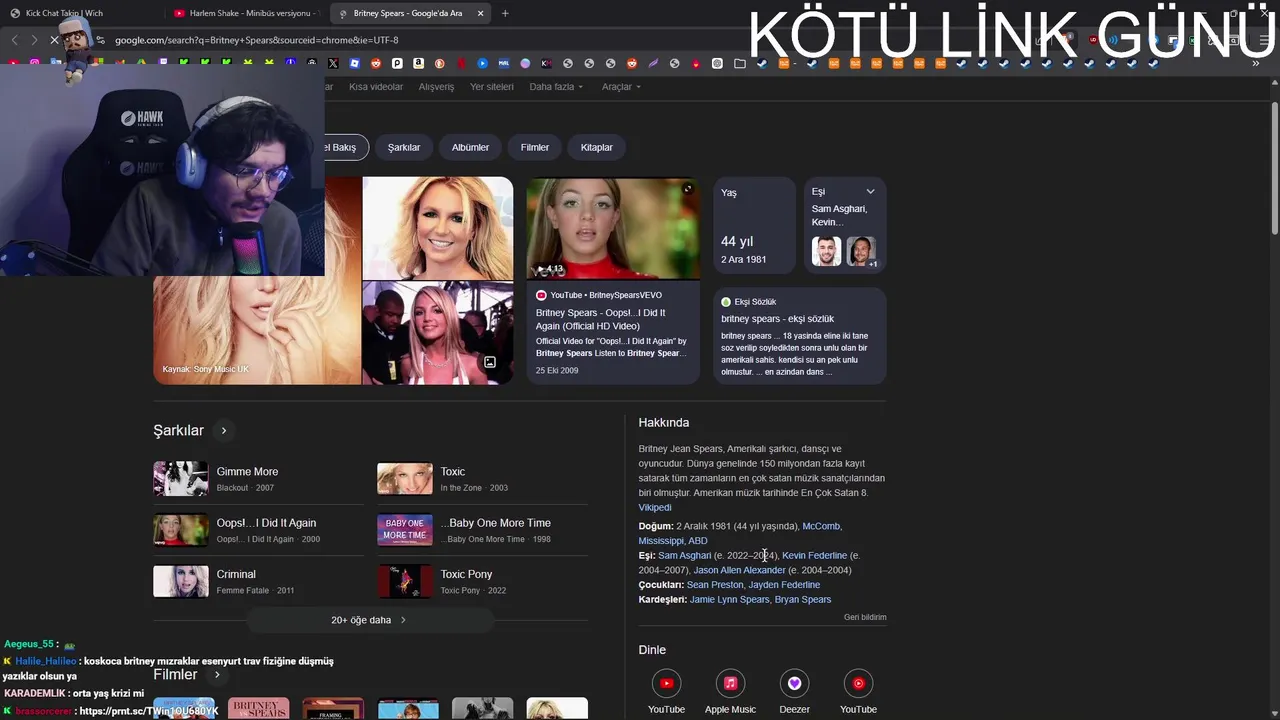
Task: Open the Araçlar dropdown
Action: click(621, 87)
